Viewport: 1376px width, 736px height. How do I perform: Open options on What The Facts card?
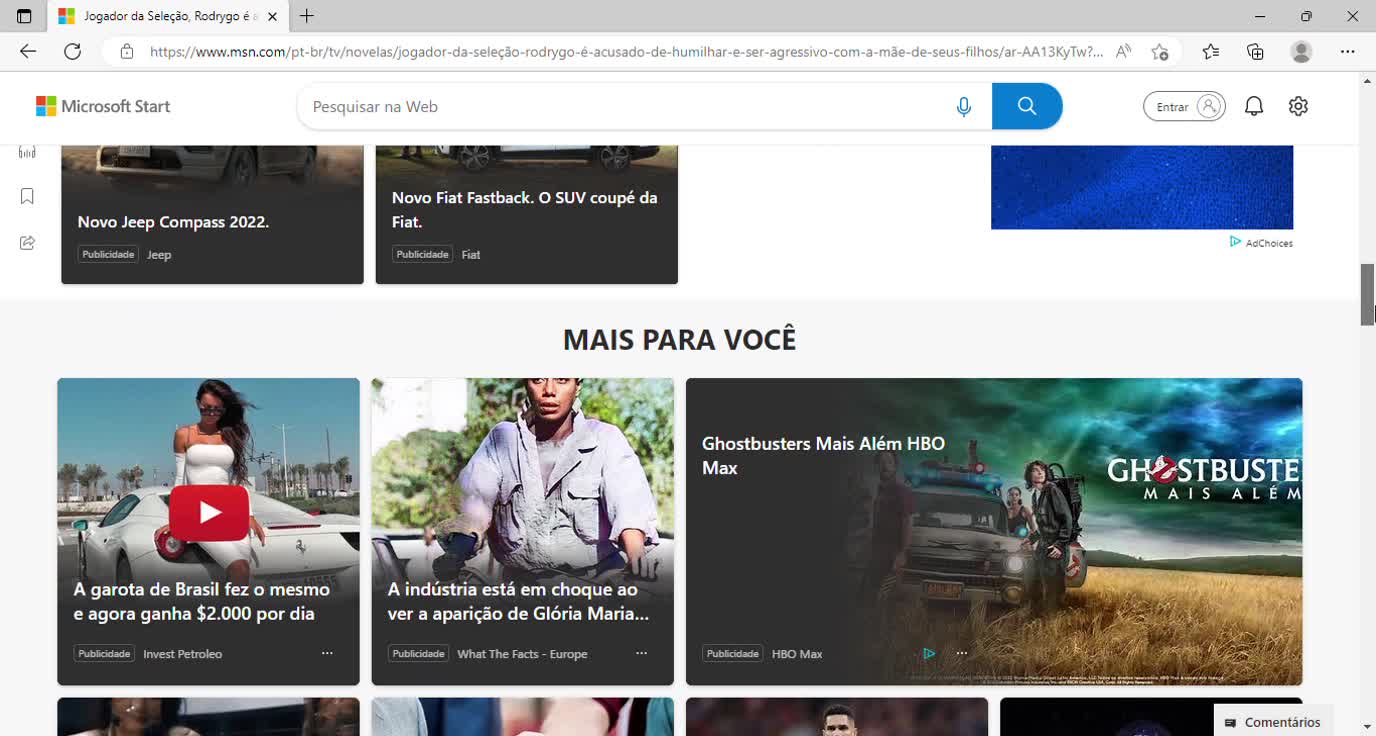[x=641, y=653]
